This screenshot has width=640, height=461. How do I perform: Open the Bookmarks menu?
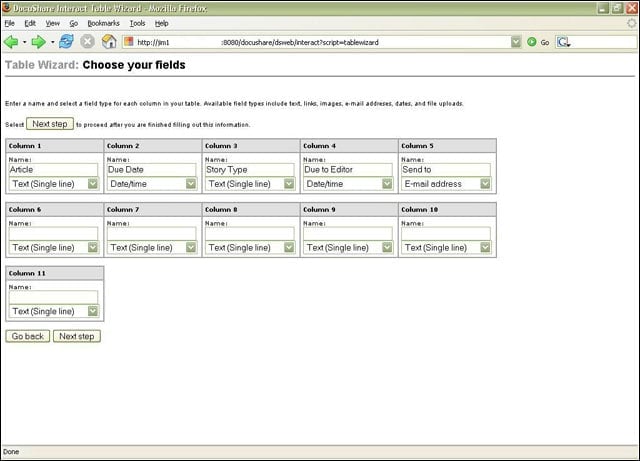(x=104, y=23)
